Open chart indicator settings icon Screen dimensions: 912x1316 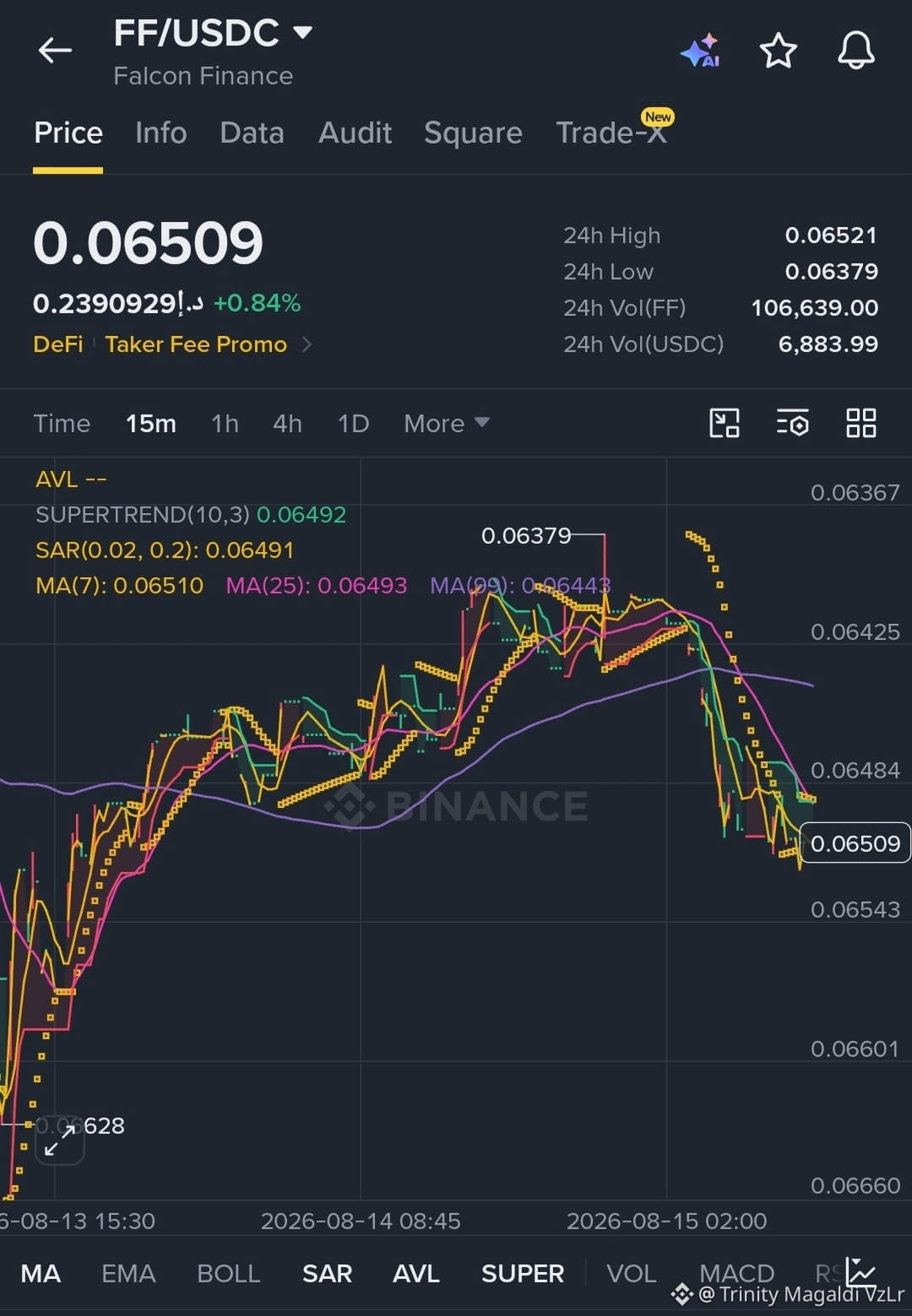[792, 423]
